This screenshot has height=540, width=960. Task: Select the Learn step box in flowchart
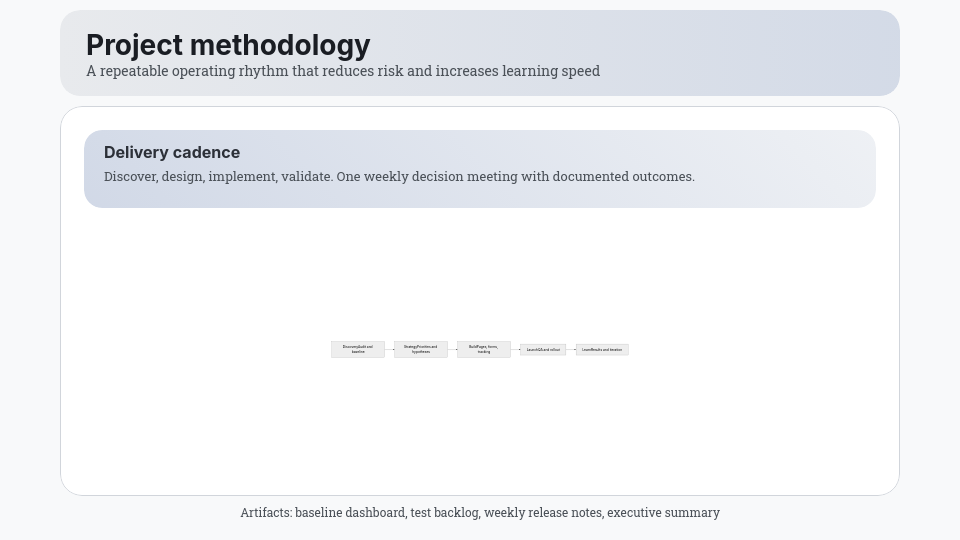(602, 350)
